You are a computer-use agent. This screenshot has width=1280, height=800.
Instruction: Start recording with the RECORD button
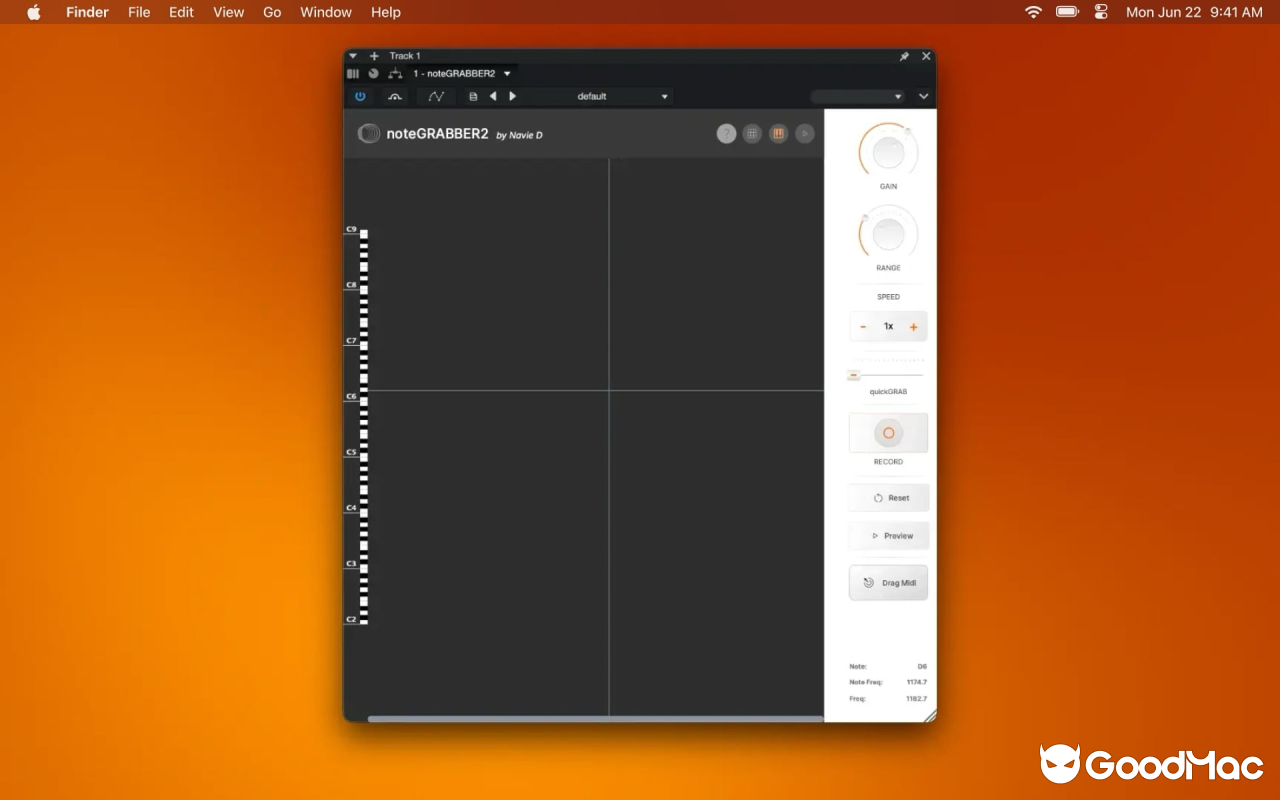coord(888,433)
